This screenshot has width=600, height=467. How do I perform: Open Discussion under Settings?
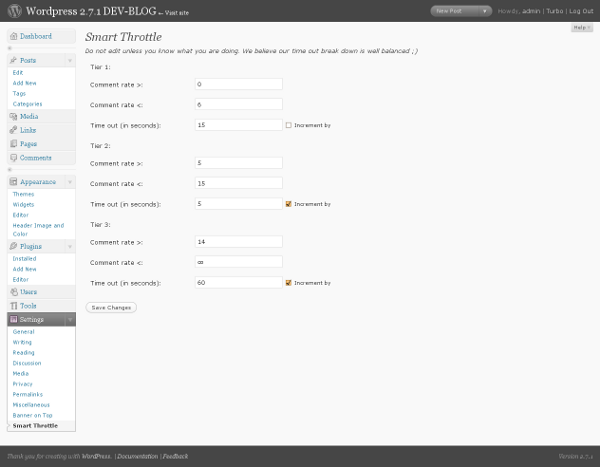click(x=27, y=363)
